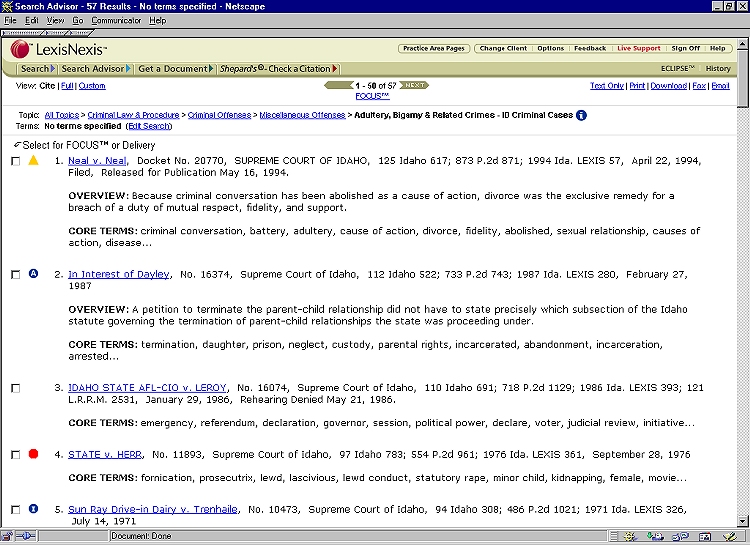The width and height of the screenshot is (750, 545).
Task: Check the box for IDAHO STATE AFL-CIO v. LEROY
Action: (15, 388)
